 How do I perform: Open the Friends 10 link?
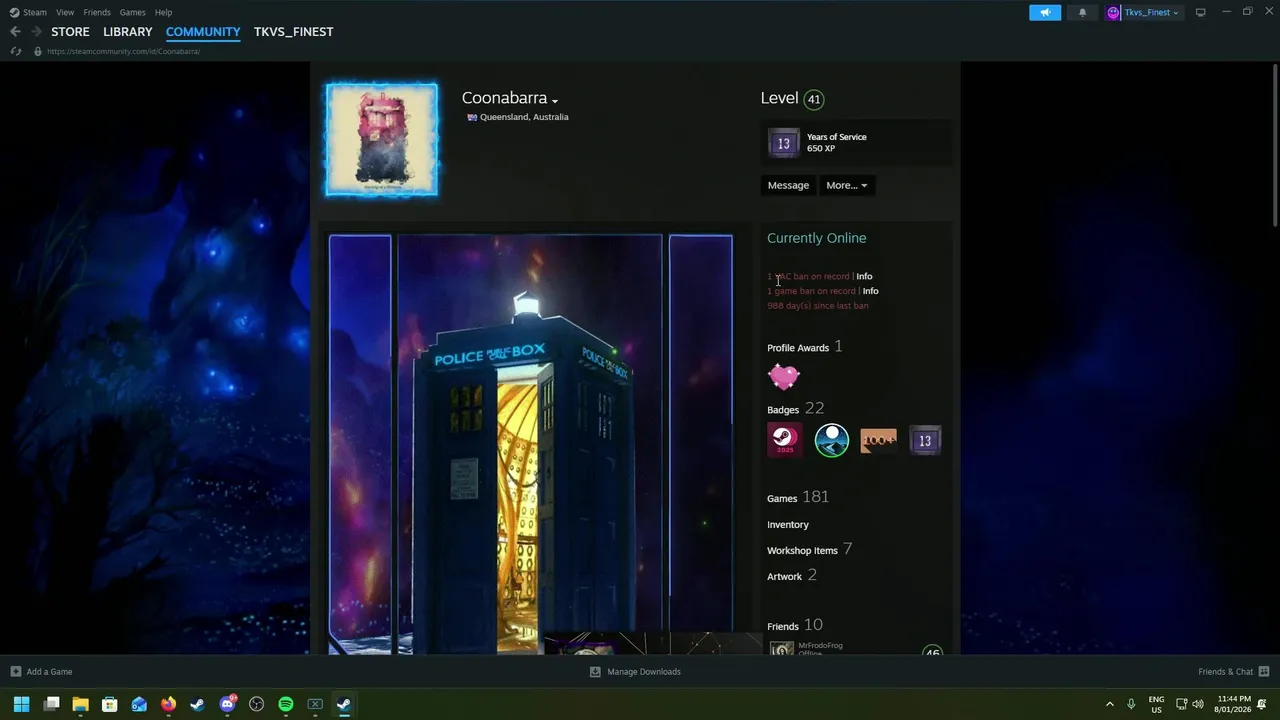click(x=794, y=625)
